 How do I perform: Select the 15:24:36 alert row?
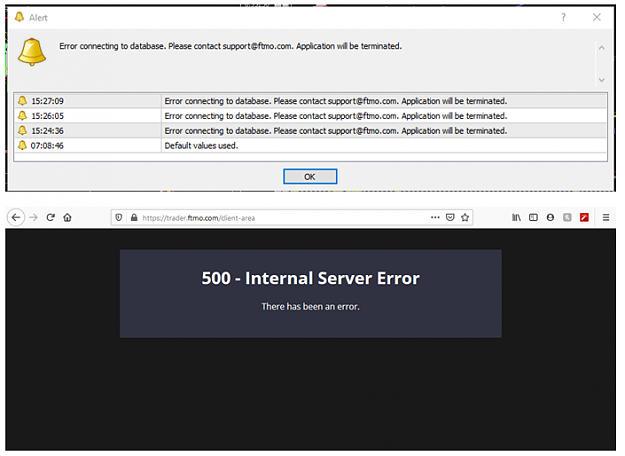(x=311, y=131)
